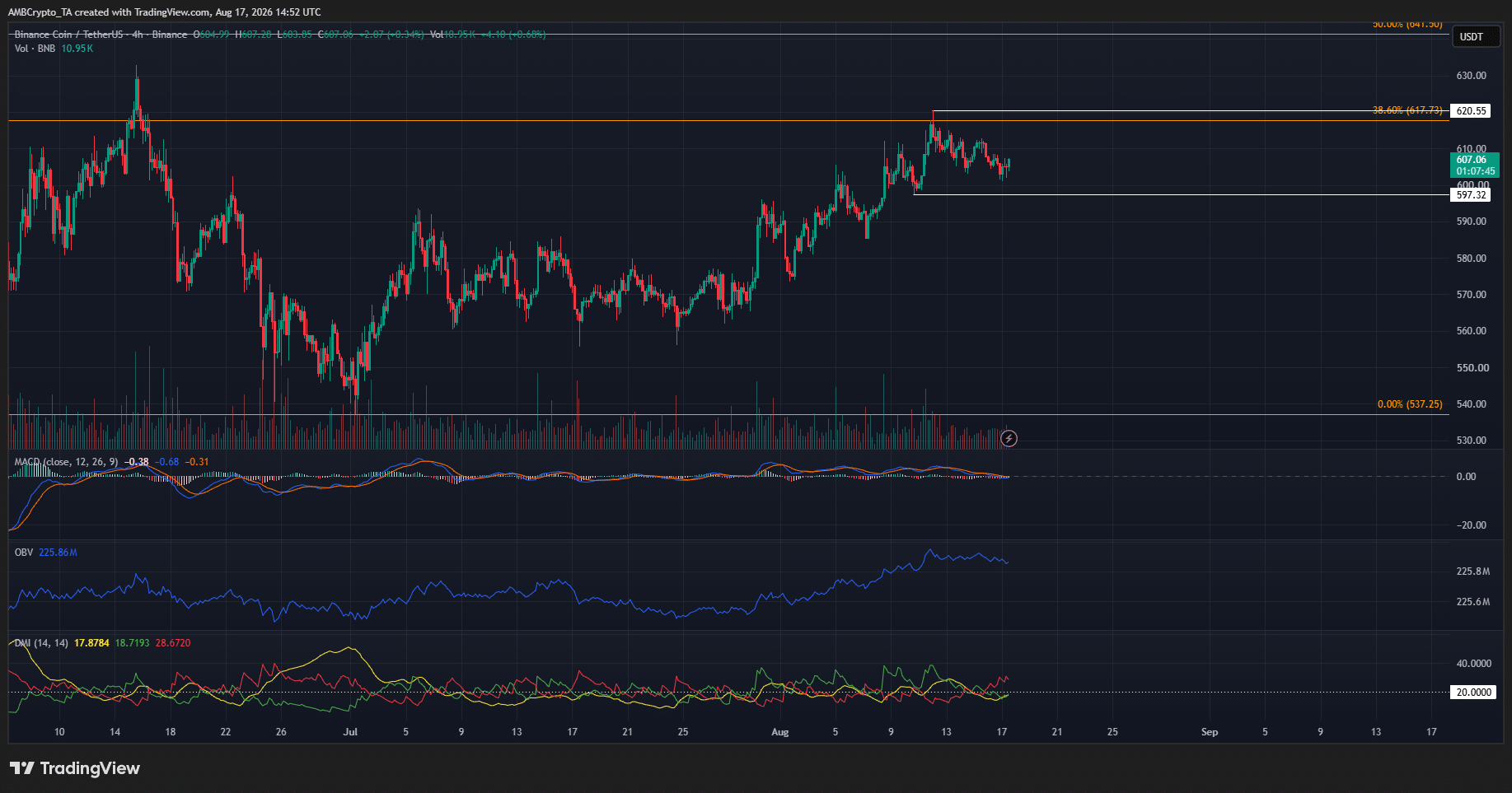Select the MACD (close, 12, 26, 9) legend
1512x793 pixels.
pos(66,462)
